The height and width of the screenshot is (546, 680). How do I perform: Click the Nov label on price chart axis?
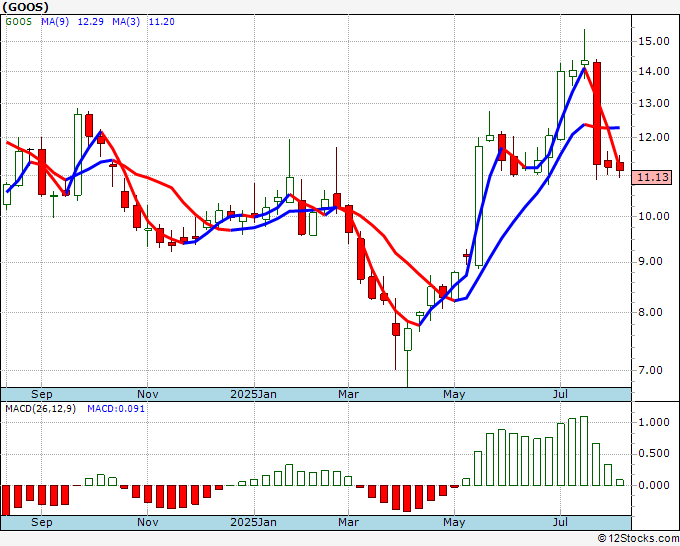[147, 394]
